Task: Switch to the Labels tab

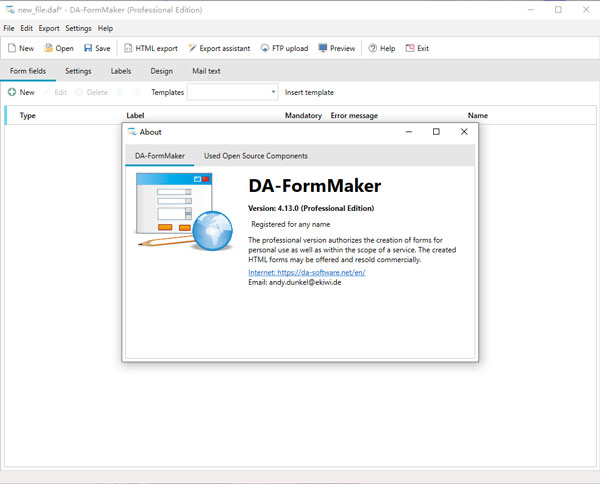Action: click(x=121, y=71)
